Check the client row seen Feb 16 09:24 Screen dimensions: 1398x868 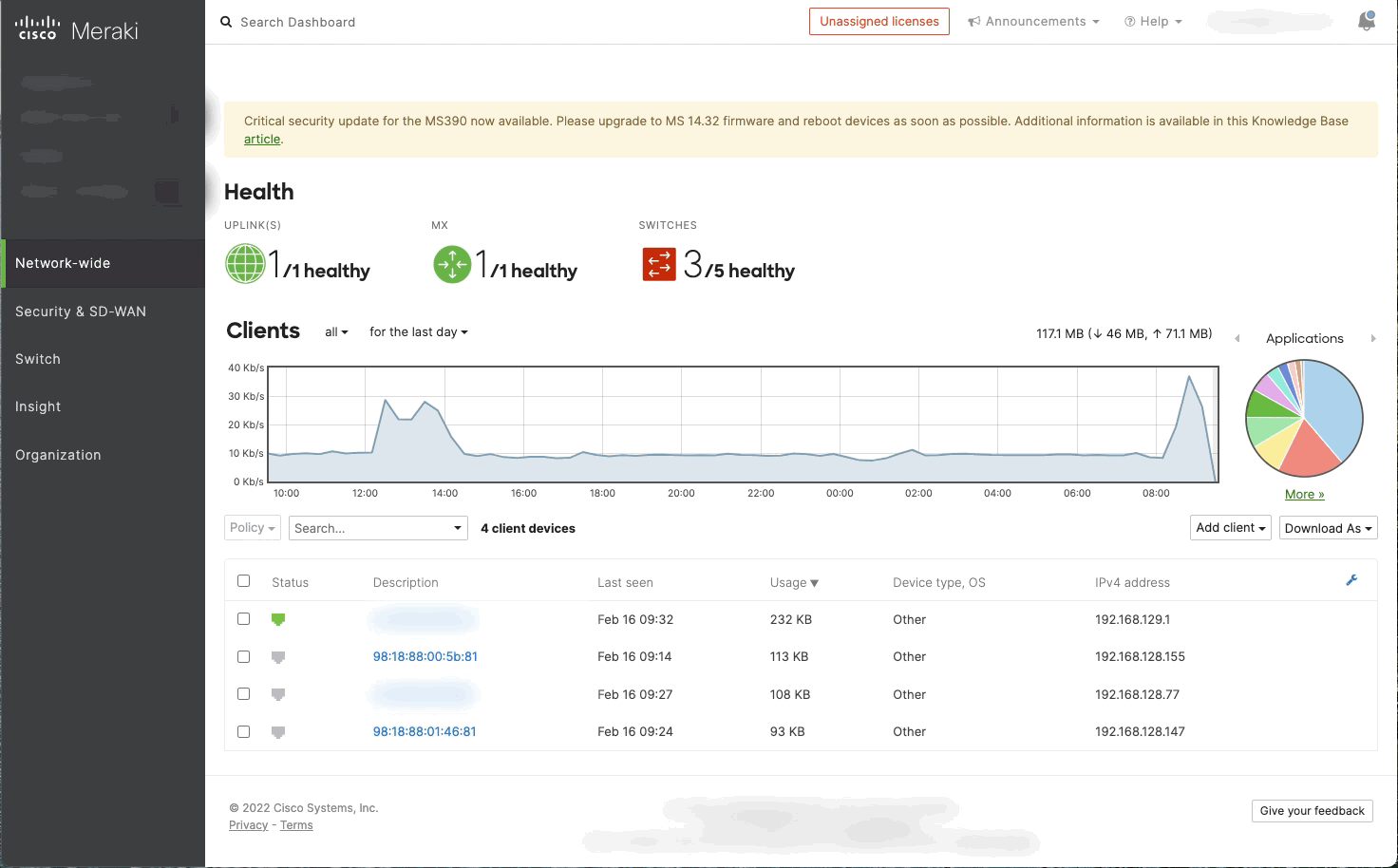click(243, 731)
